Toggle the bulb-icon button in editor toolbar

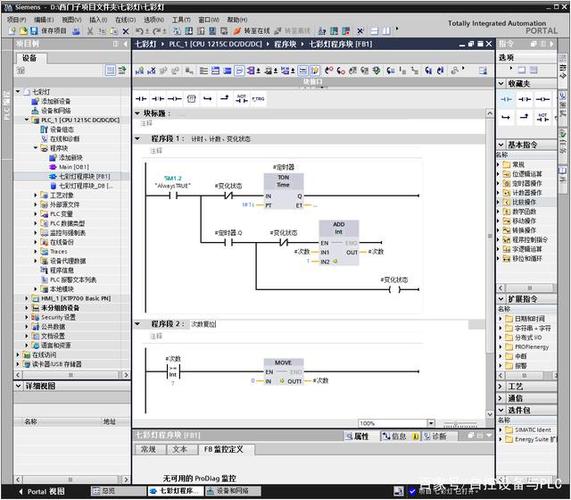click(315, 70)
